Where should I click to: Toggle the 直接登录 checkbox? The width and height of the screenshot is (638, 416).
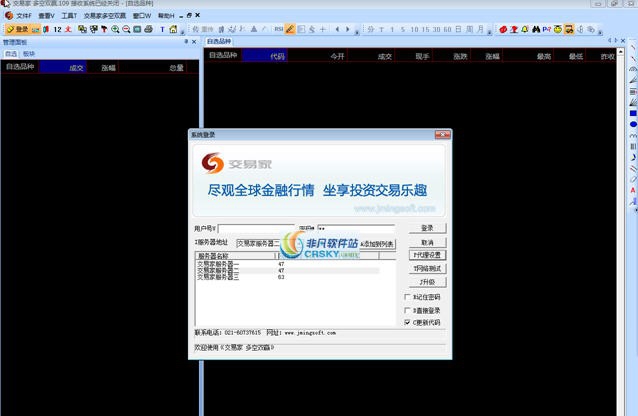407,310
